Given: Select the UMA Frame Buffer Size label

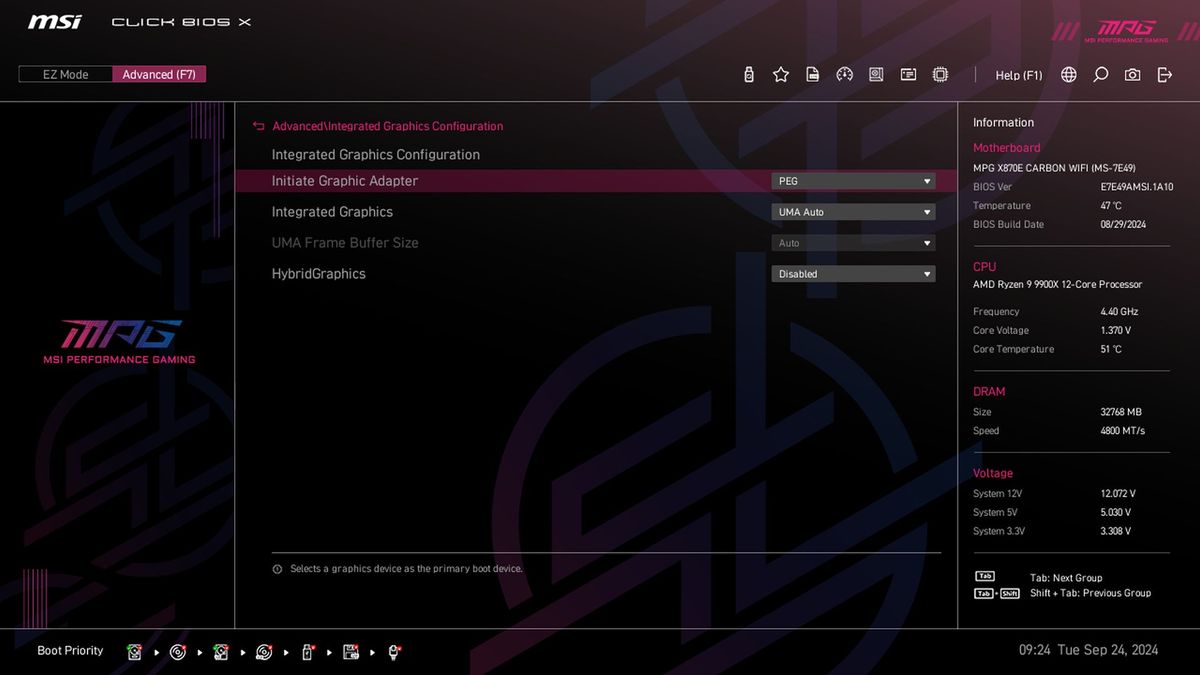Looking at the screenshot, I should [x=345, y=243].
